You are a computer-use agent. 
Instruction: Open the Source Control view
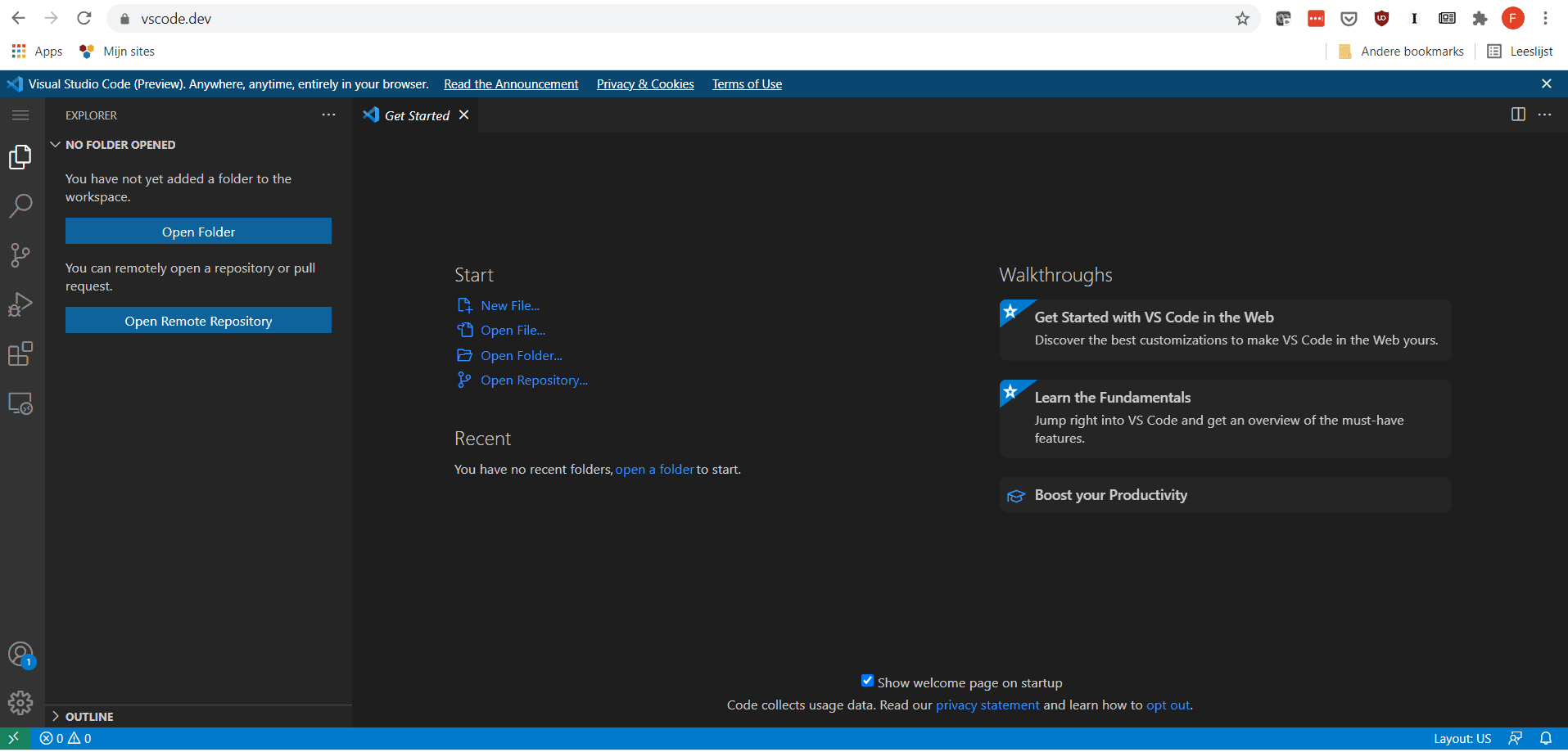click(x=20, y=255)
